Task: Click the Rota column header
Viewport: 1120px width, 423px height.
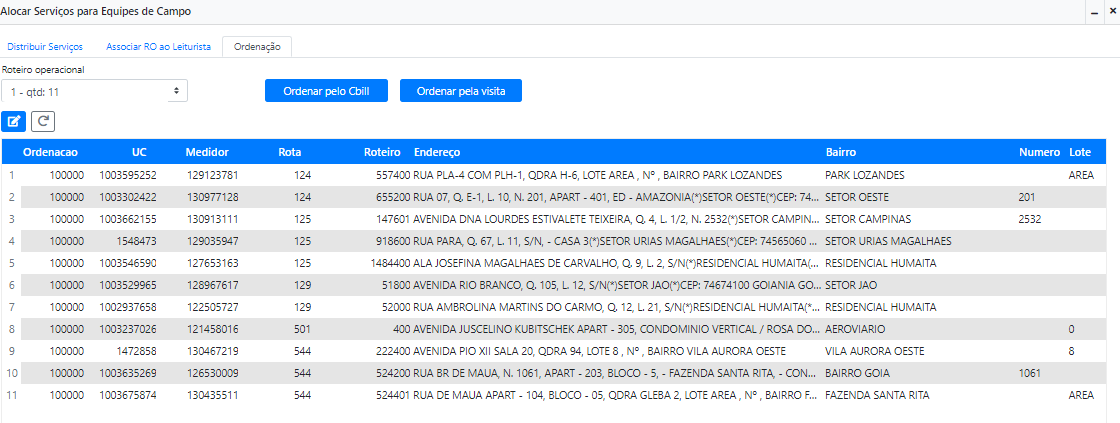Action: click(x=289, y=152)
